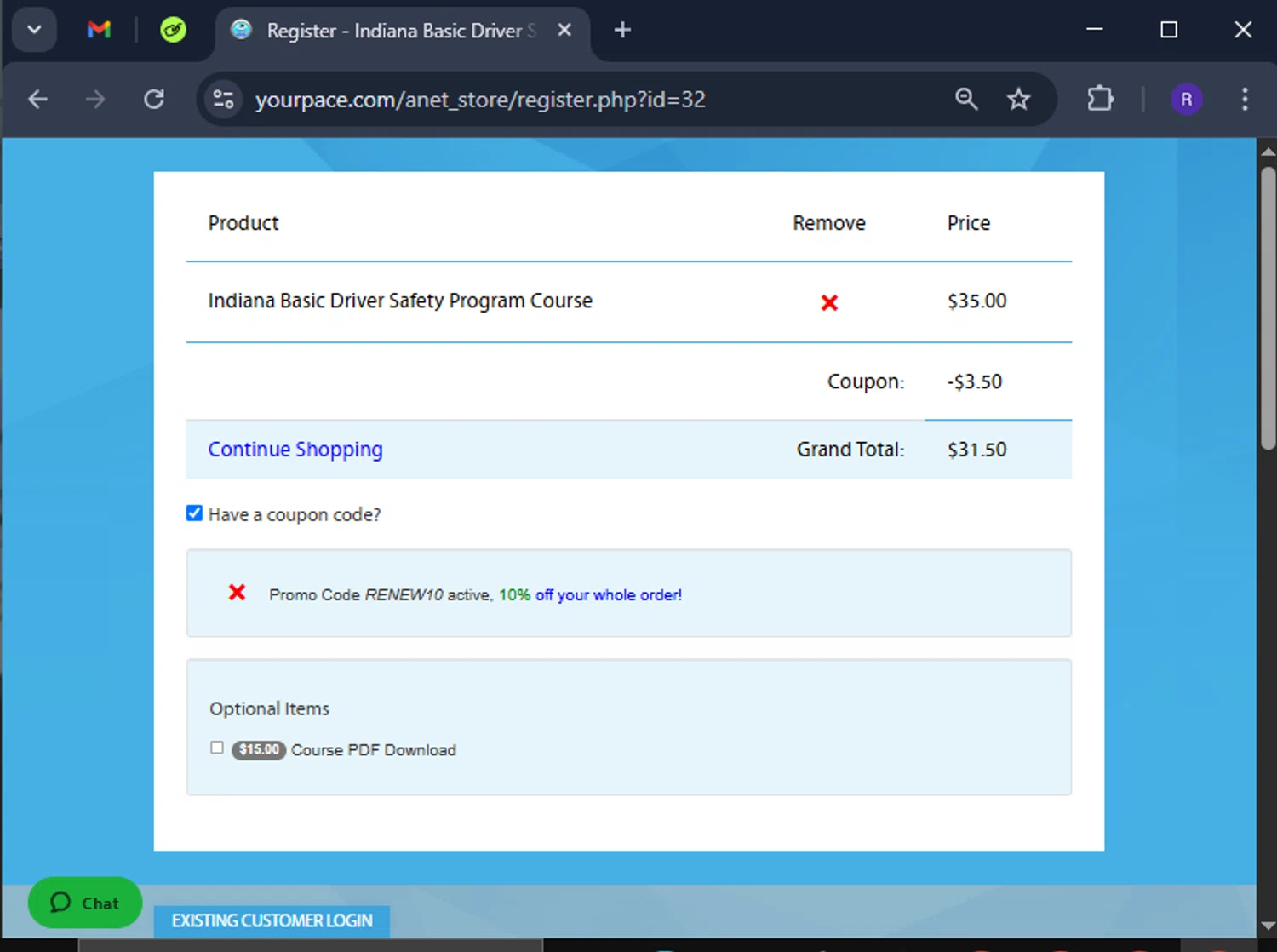
Task: Open the green pinned tab icon
Action: pos(173,30)
